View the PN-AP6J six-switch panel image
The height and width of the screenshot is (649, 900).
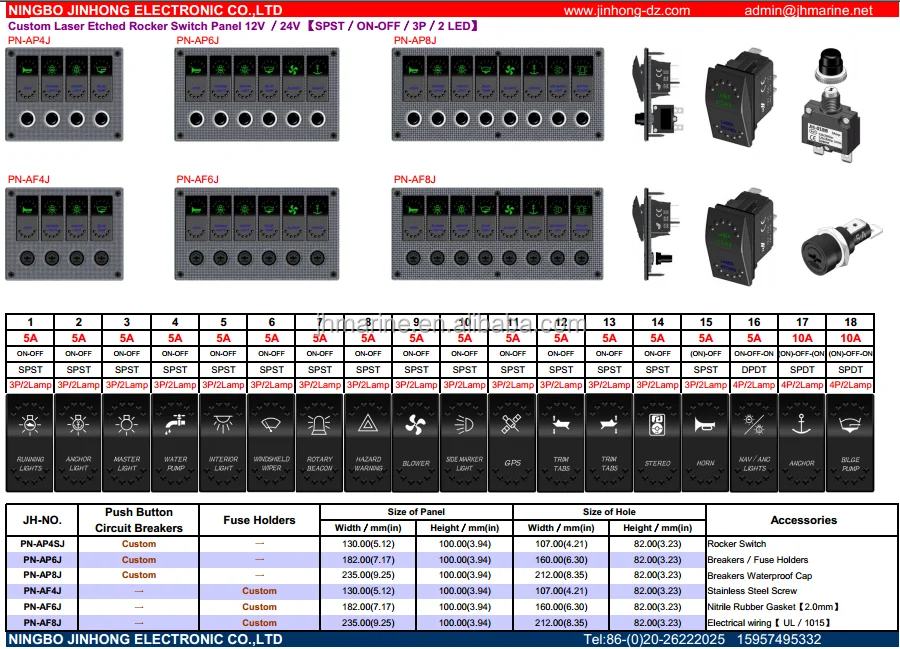coord(257,94)
